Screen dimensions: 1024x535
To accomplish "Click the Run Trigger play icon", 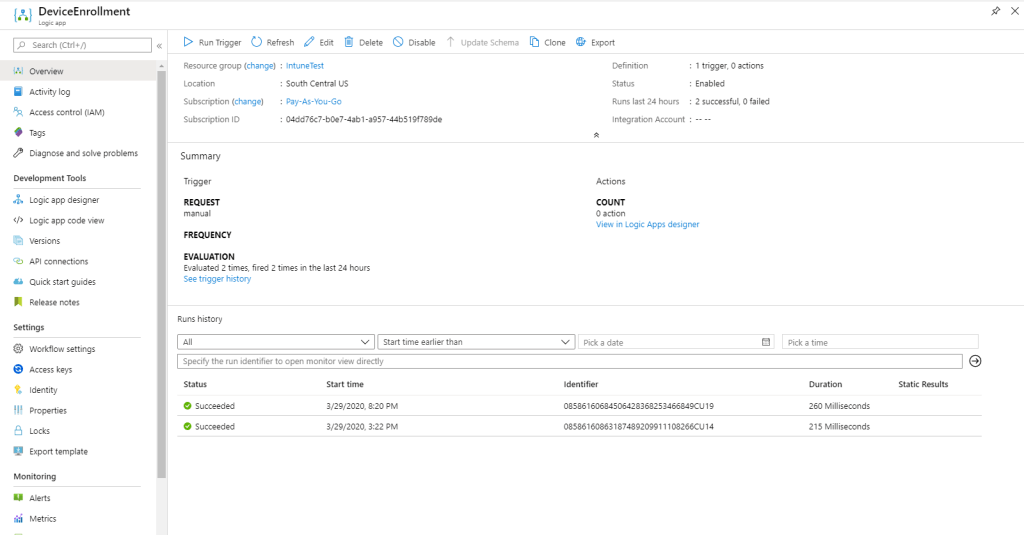I will pyautogui.click(x=188, y=43).
